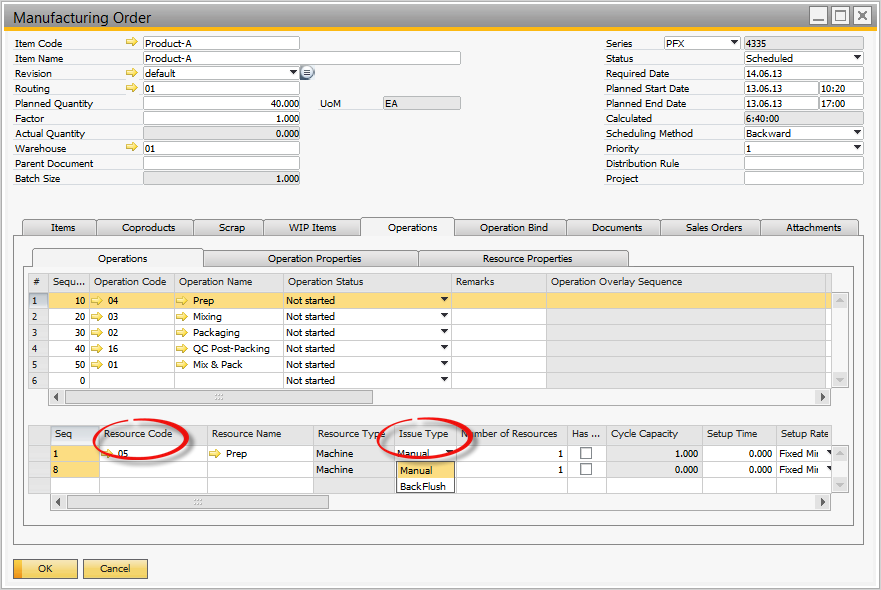Click the Planned Quantity field
This screenshot has height=590, width=881.
tap(221, 103)
